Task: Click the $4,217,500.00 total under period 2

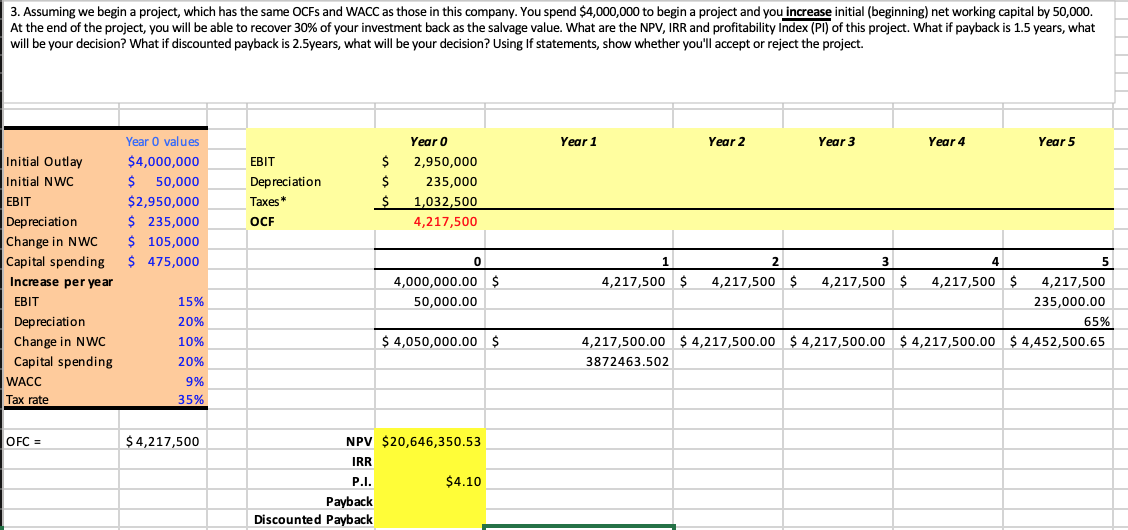Action: pos(727,342)
